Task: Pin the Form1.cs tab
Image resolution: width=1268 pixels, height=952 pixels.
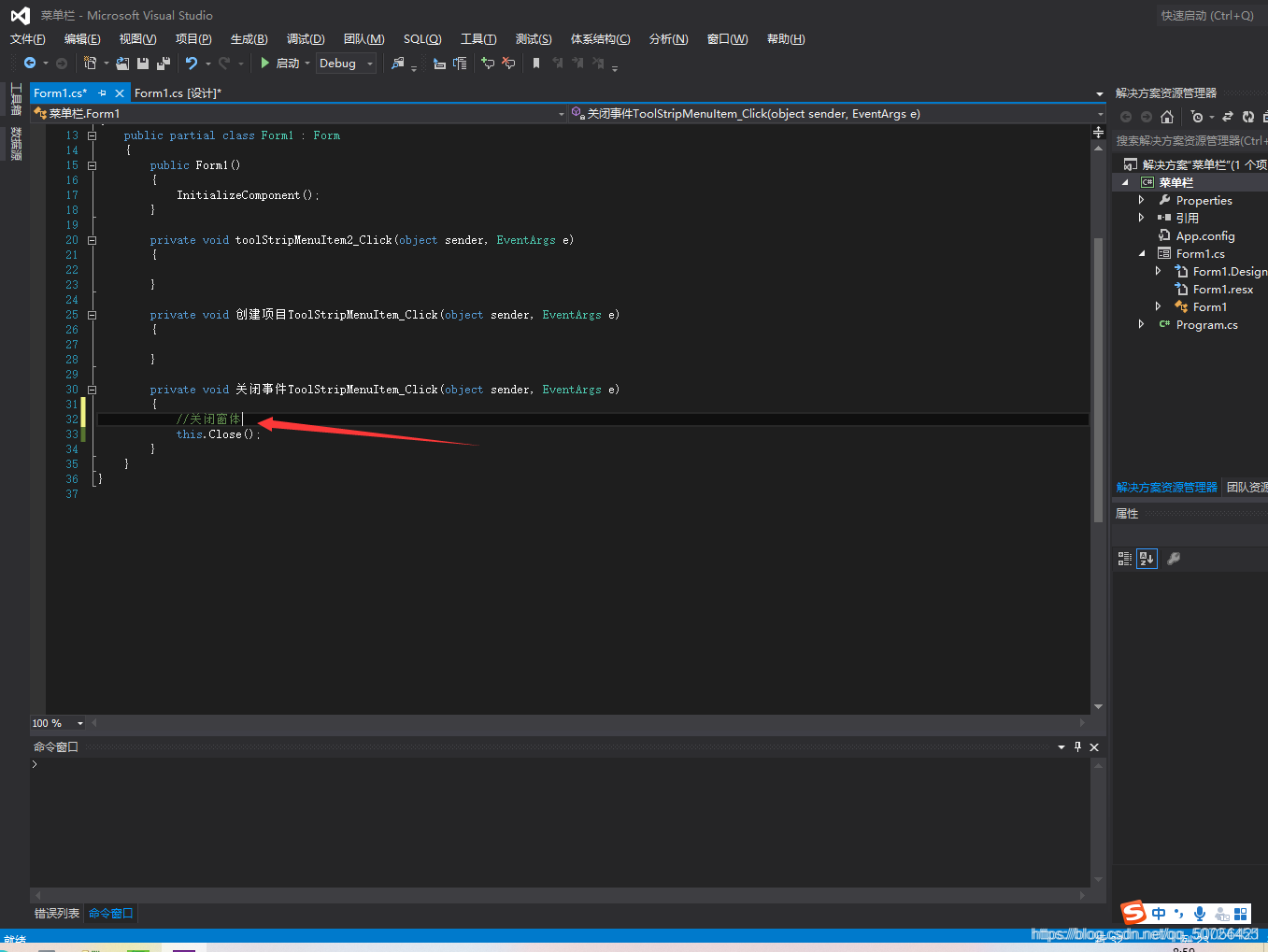Action: [x=102, y=93]
